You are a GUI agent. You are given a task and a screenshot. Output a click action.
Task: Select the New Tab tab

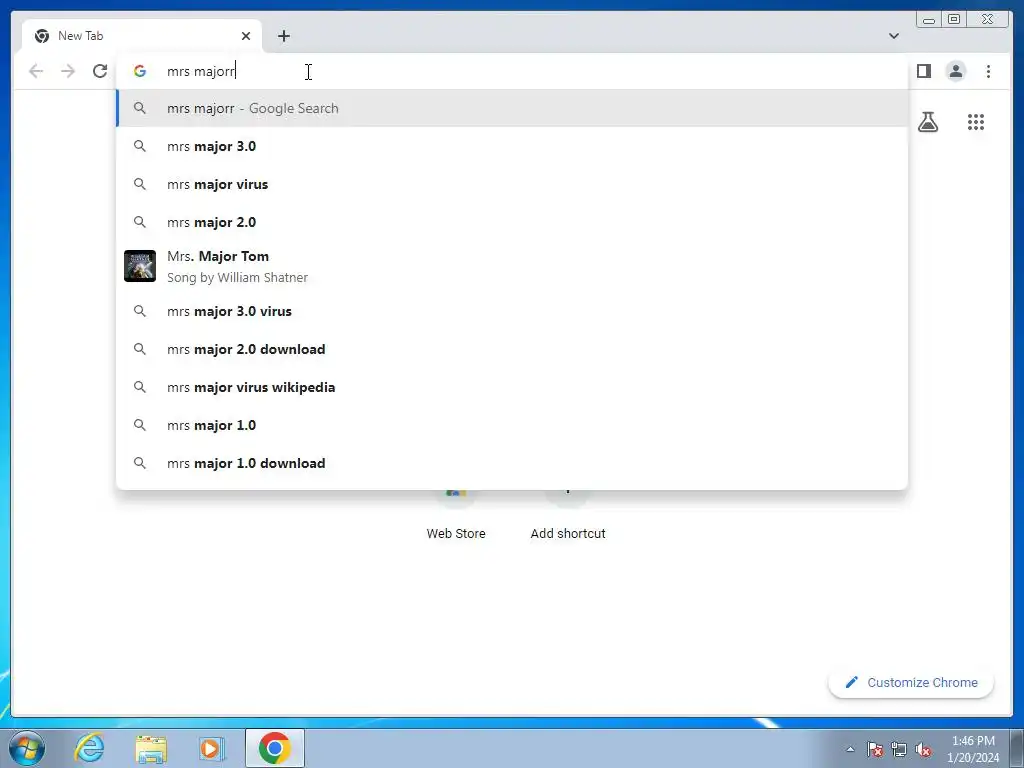[142, 36]
